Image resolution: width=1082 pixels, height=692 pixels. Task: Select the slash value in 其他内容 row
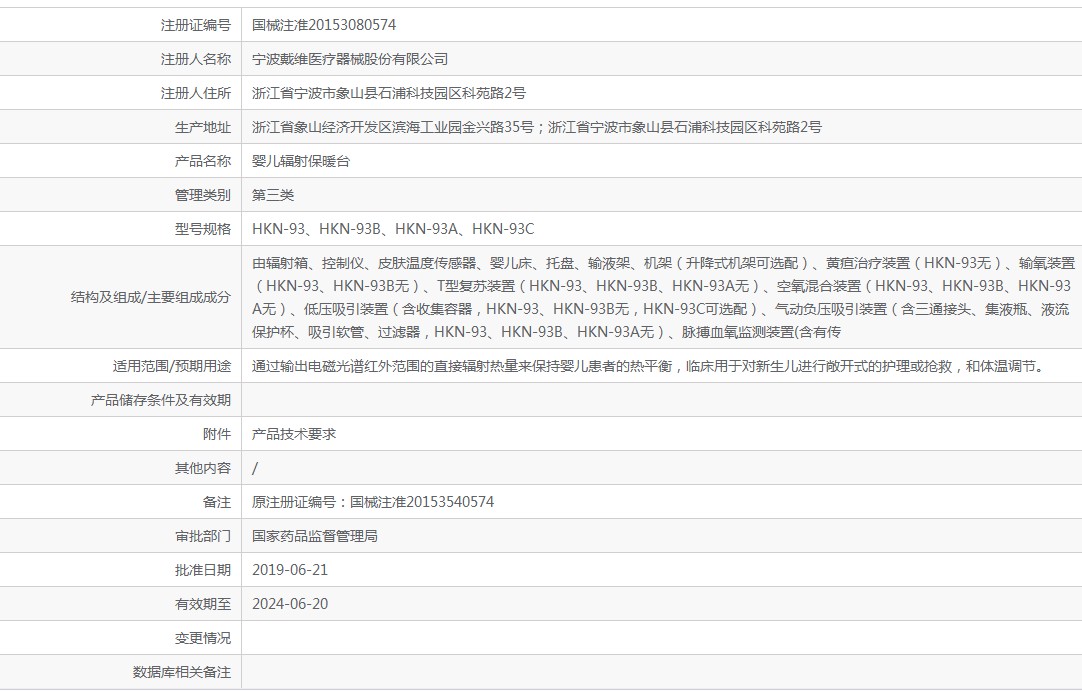[x=255, y=468]
